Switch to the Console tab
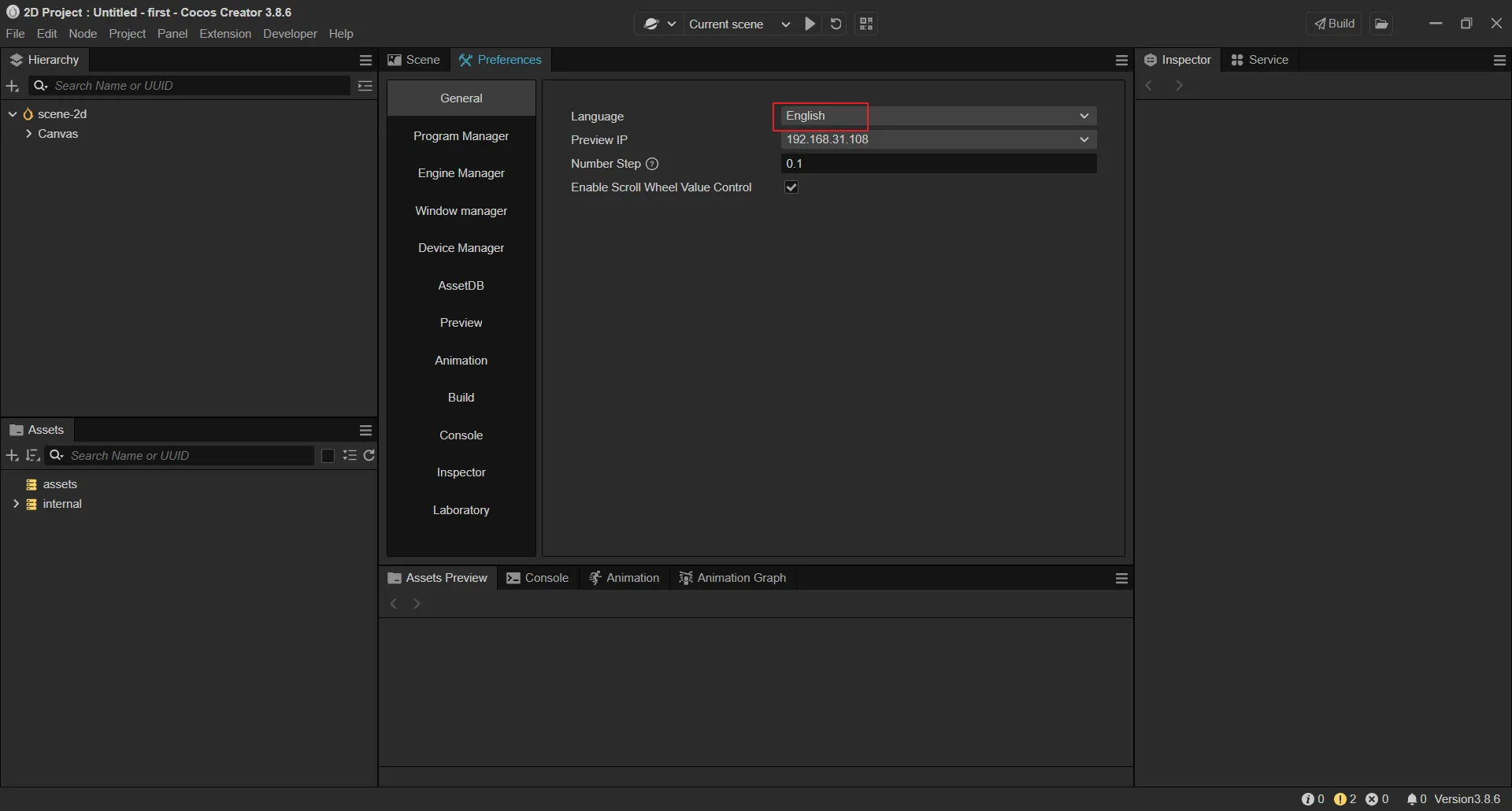This screenshot has height=811, width=1512. point(538,578)
